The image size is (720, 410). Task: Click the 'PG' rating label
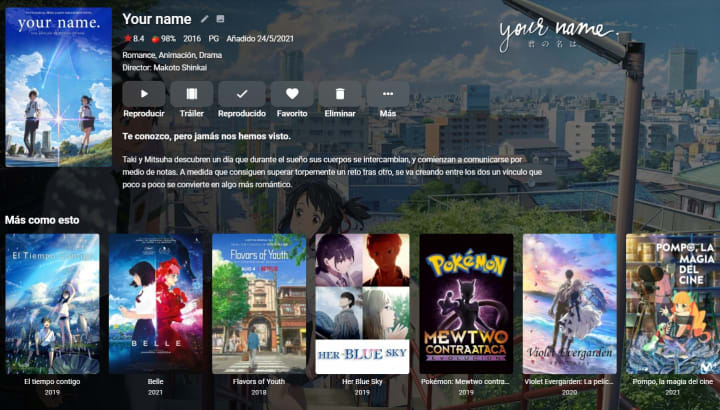[x=214, y=39]
